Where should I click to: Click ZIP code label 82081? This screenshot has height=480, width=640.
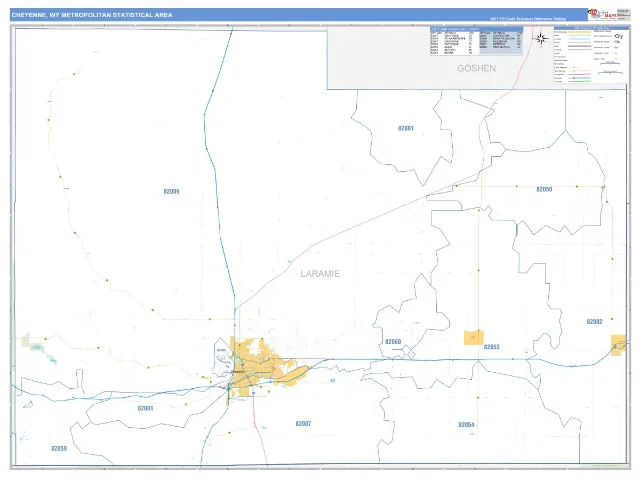point(406,128)
